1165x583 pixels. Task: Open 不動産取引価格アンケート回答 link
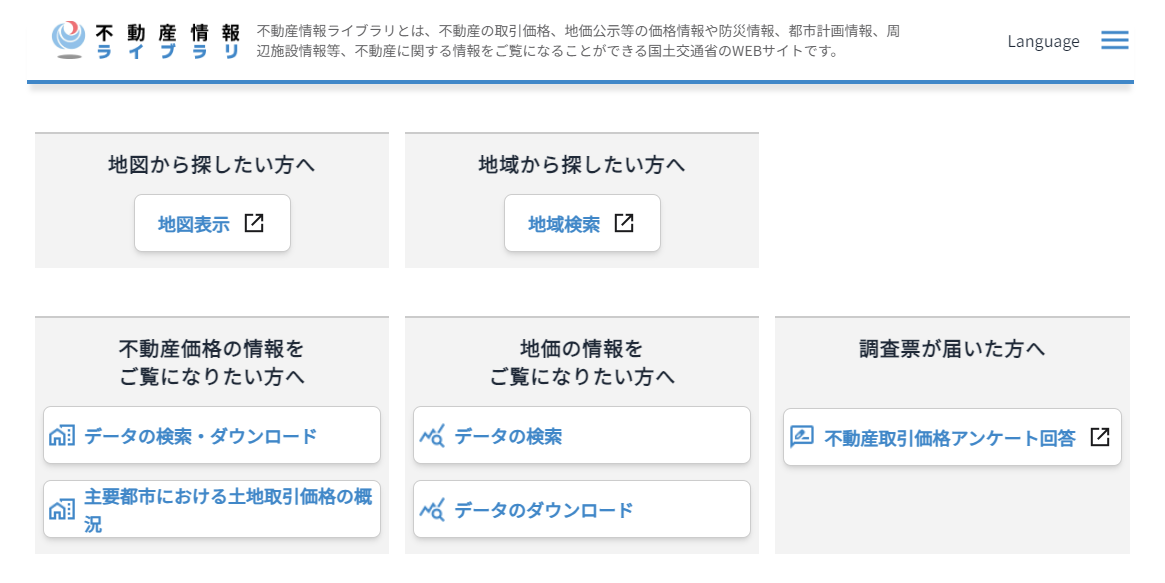(950, 438)
